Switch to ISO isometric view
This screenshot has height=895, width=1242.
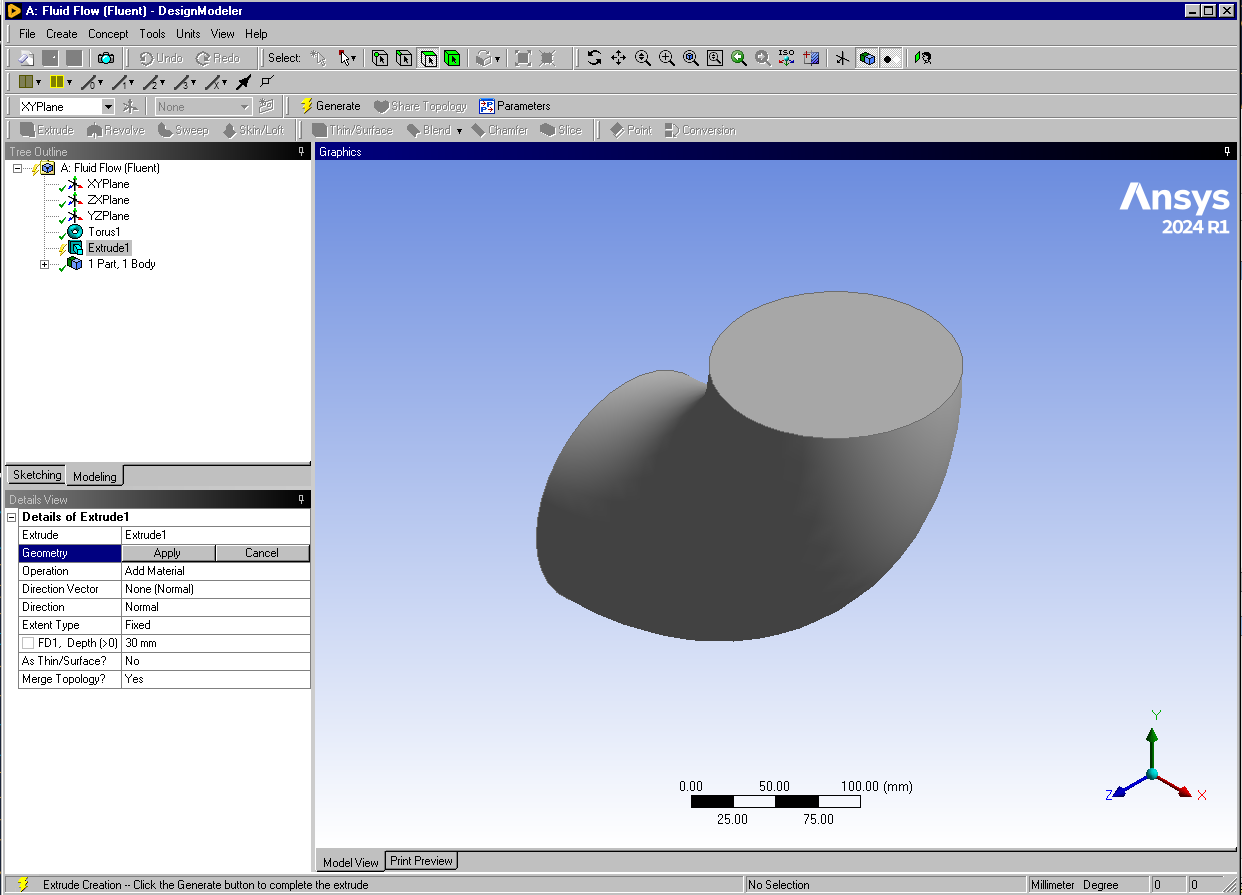[786, 58]
